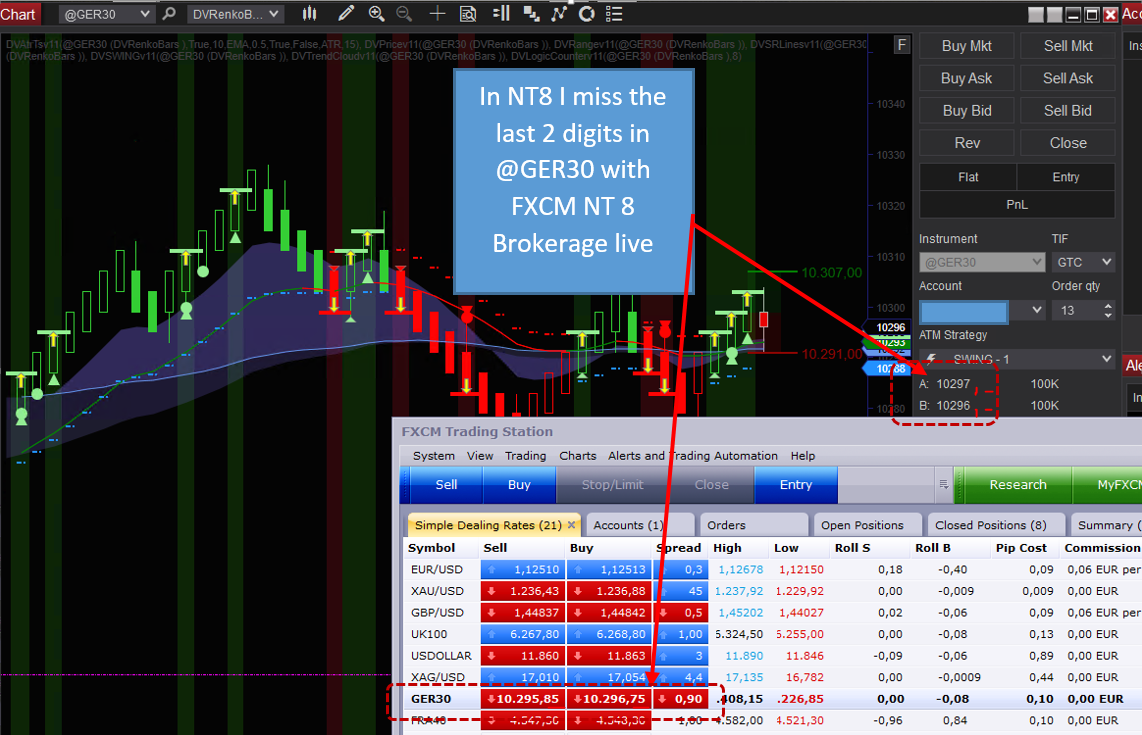Open the bar style candlestick icon

pyautogui.click(x=310, y=14)
